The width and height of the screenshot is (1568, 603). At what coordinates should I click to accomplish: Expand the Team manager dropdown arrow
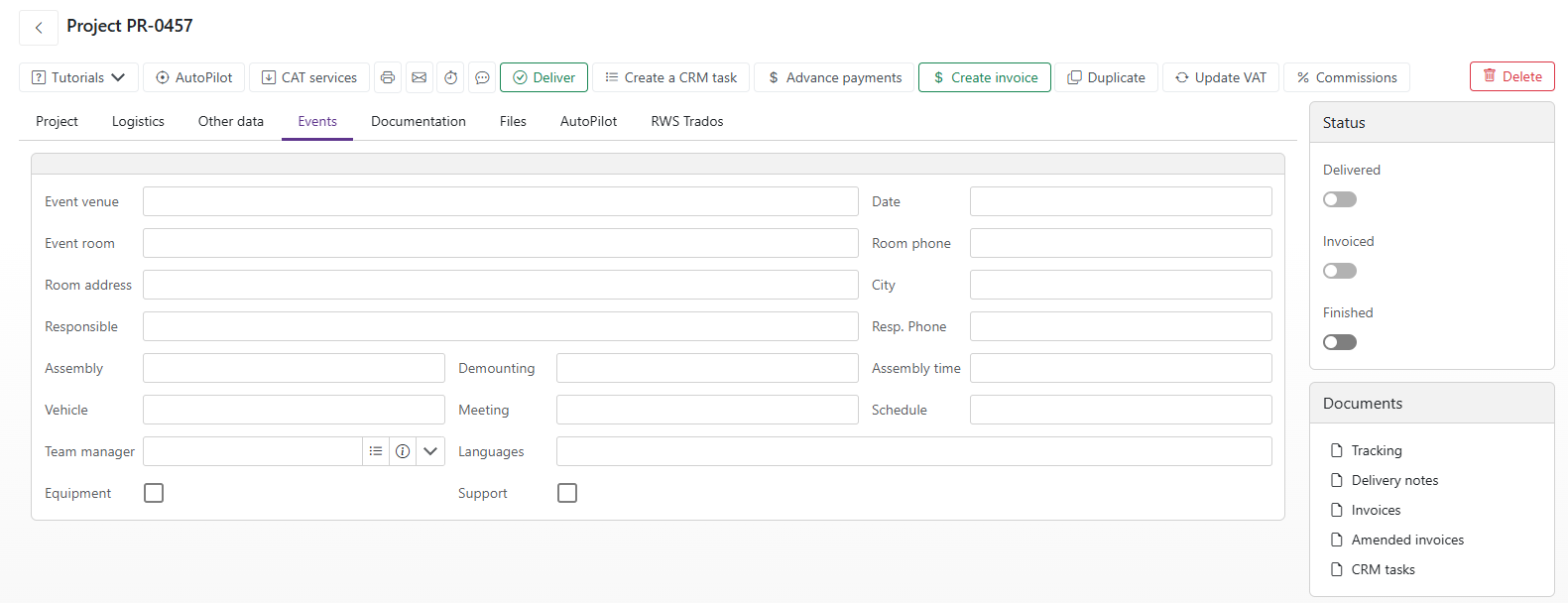(430, 451)
